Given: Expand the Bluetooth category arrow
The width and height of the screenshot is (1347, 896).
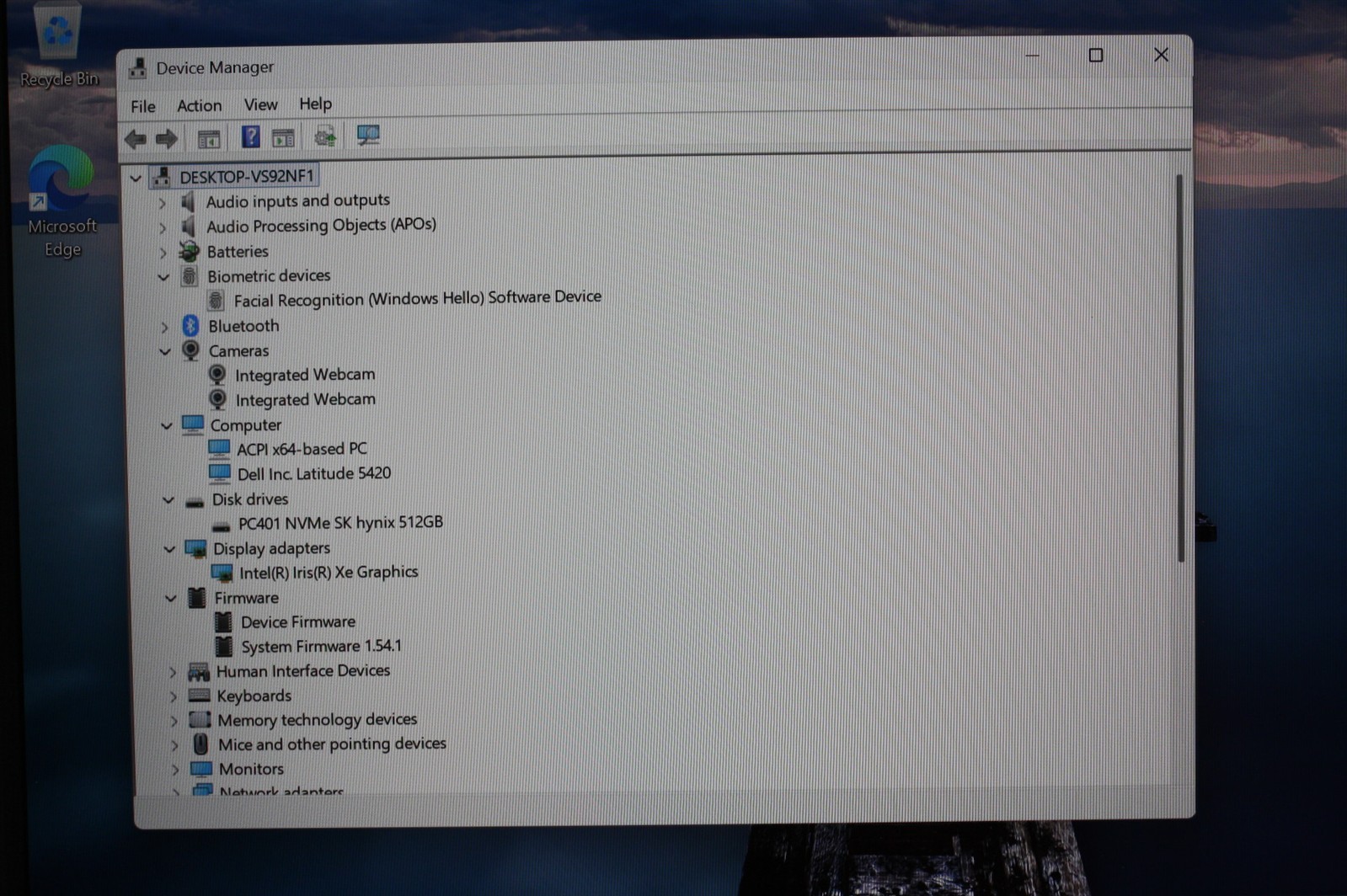Looking at the screenshot, I should pyautogui.click(x=164, y=327).
